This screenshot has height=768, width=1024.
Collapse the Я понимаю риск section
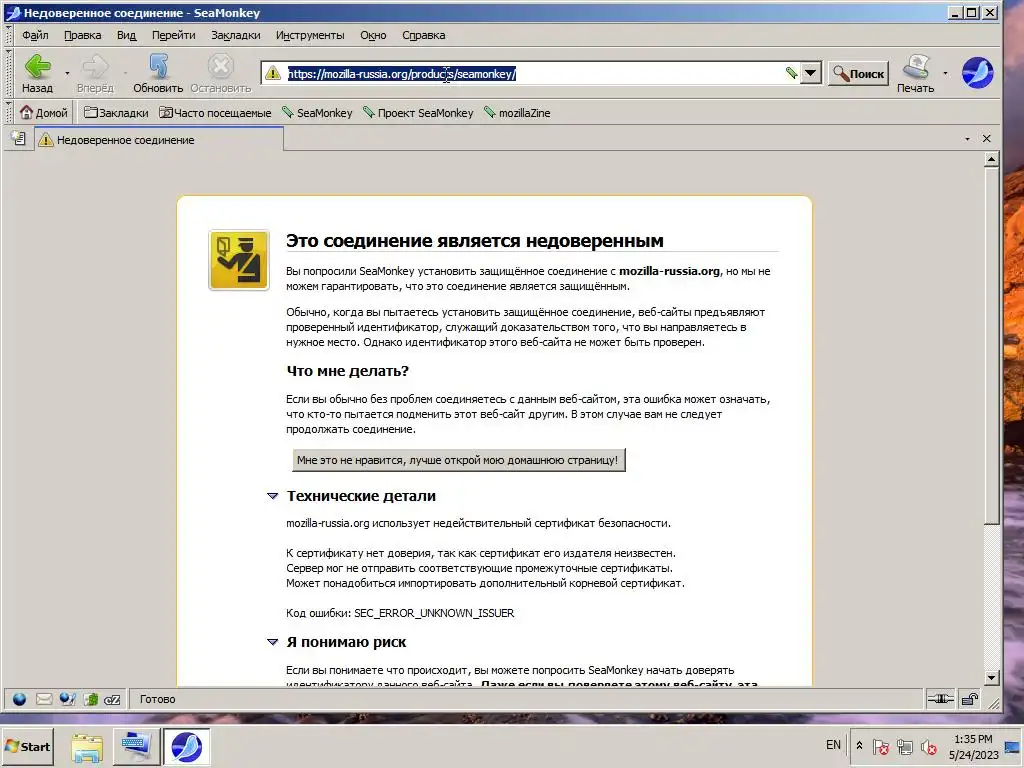coord(273,643)
